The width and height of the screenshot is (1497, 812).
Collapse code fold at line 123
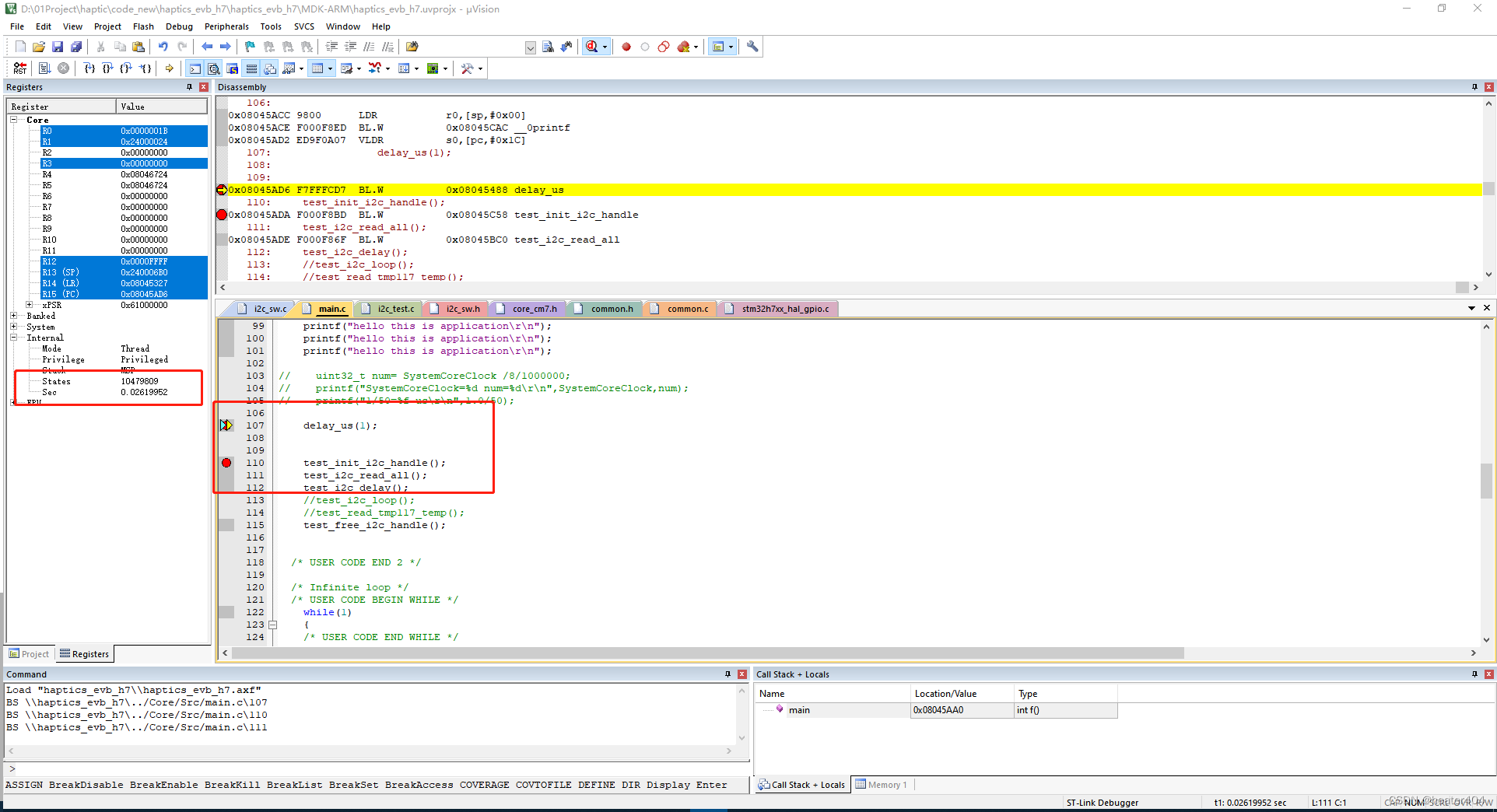coord(273,625)
